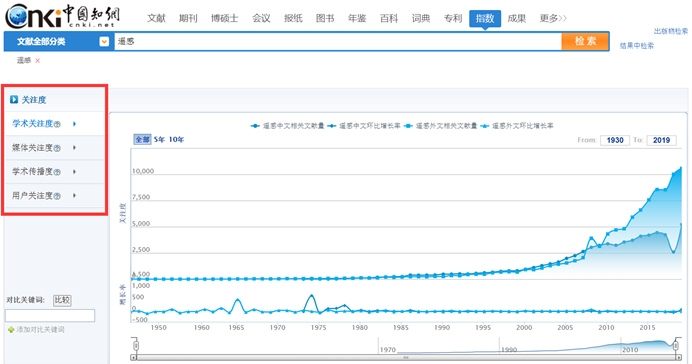692x364 pixels.
Task: Open the 词典 navigation tab
Action: click(421, 18)
